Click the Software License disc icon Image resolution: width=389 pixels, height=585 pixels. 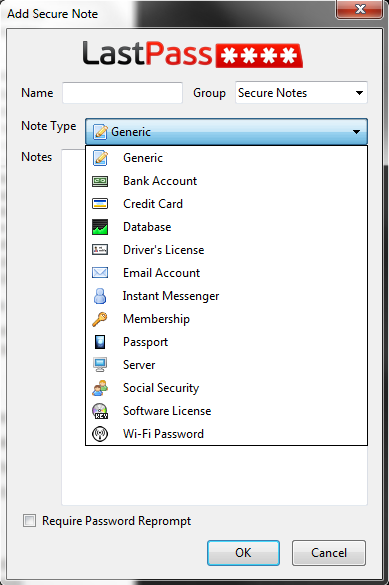(100, 411)
